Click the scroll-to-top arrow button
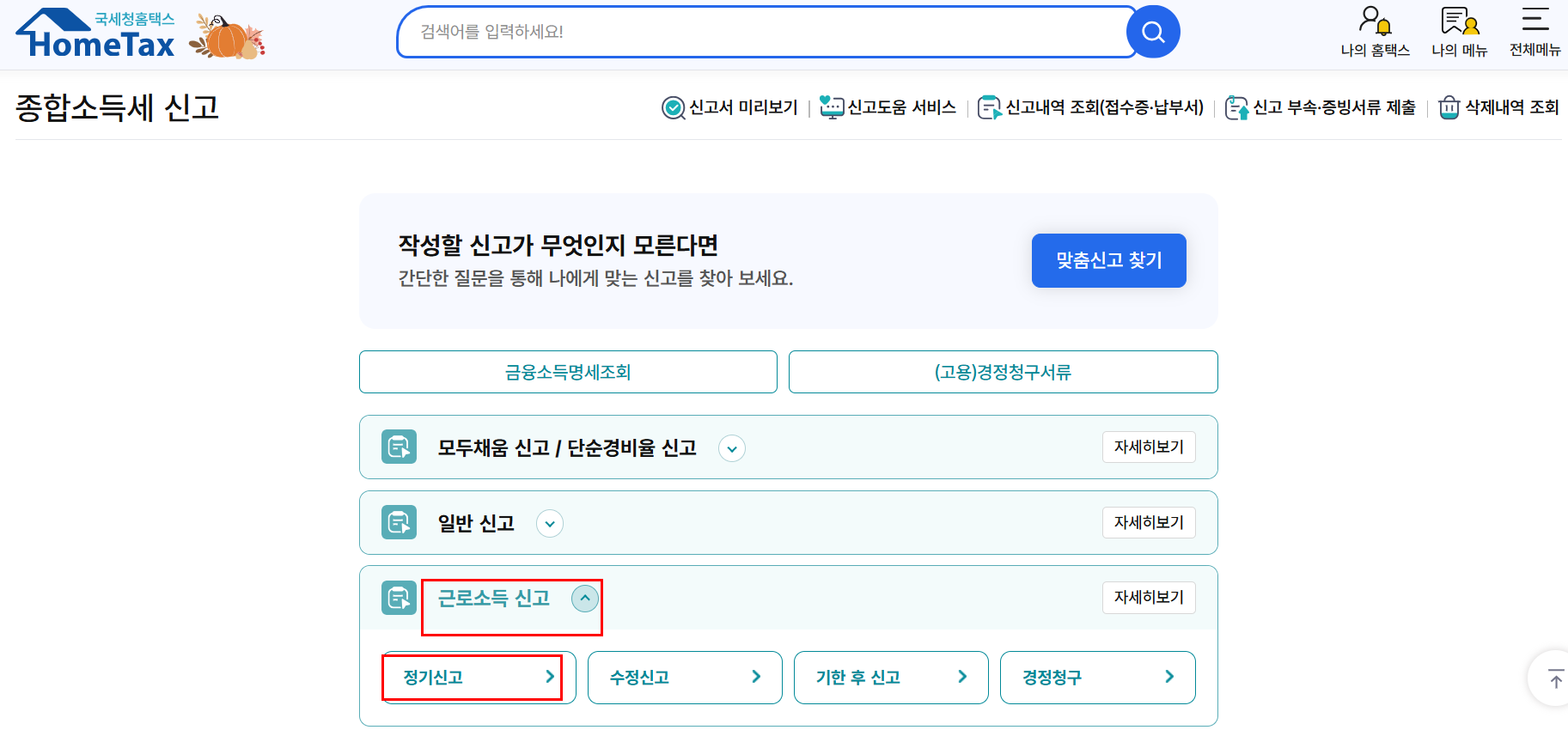This screenshot has width=1568, height=730. (x=1553, y=678)
